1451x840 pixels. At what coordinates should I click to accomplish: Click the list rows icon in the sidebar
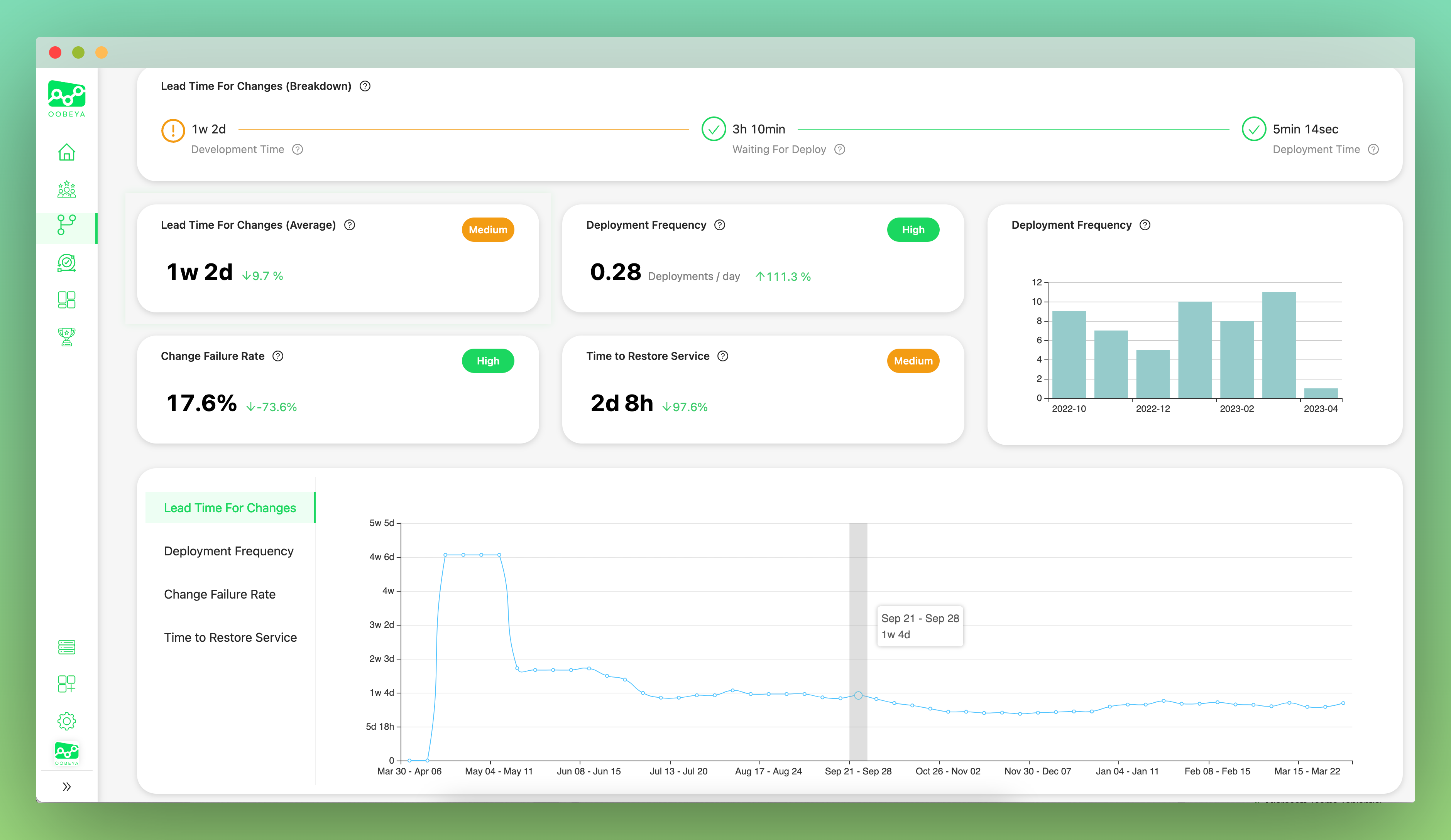[66, 647]
